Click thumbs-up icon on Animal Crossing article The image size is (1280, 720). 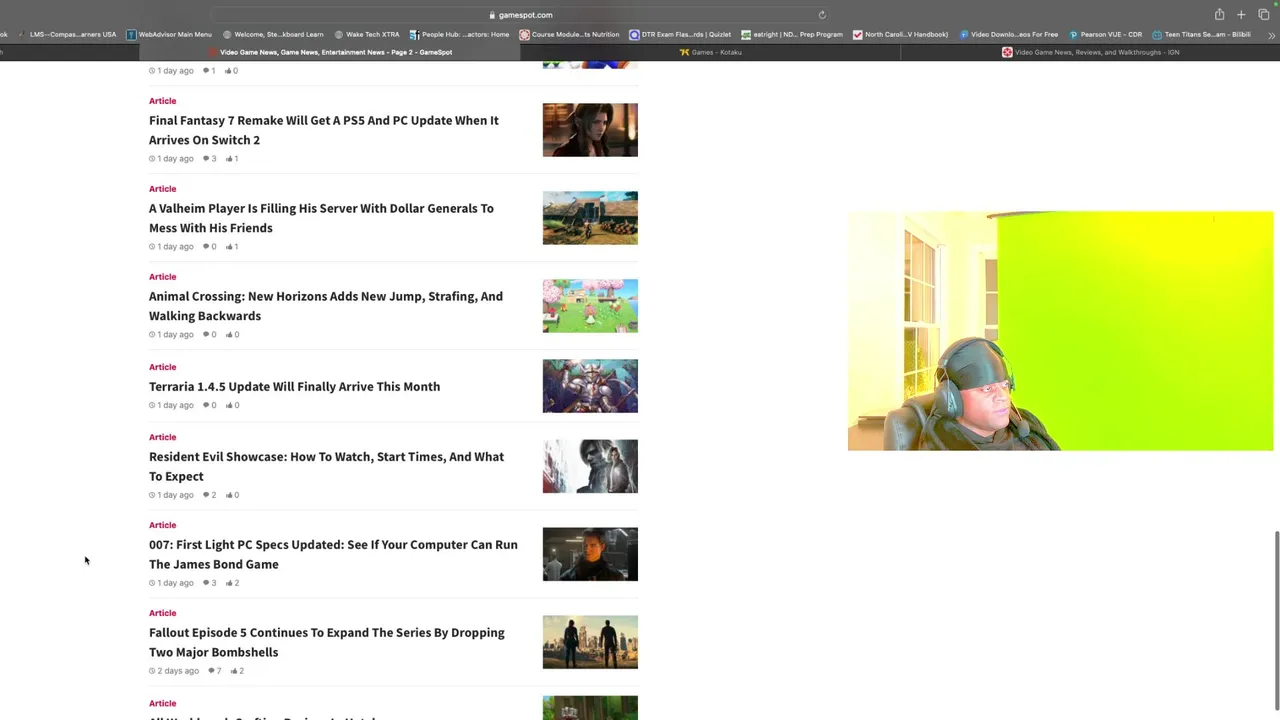pyautogui.click(x=231, y=334)
